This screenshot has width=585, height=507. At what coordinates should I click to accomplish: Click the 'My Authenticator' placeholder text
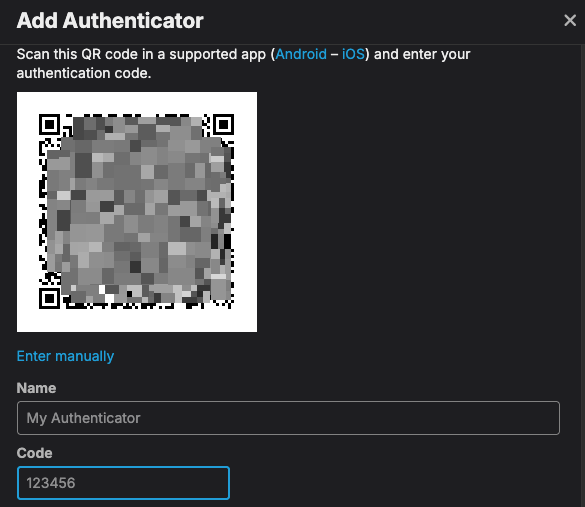coord(84,418)
